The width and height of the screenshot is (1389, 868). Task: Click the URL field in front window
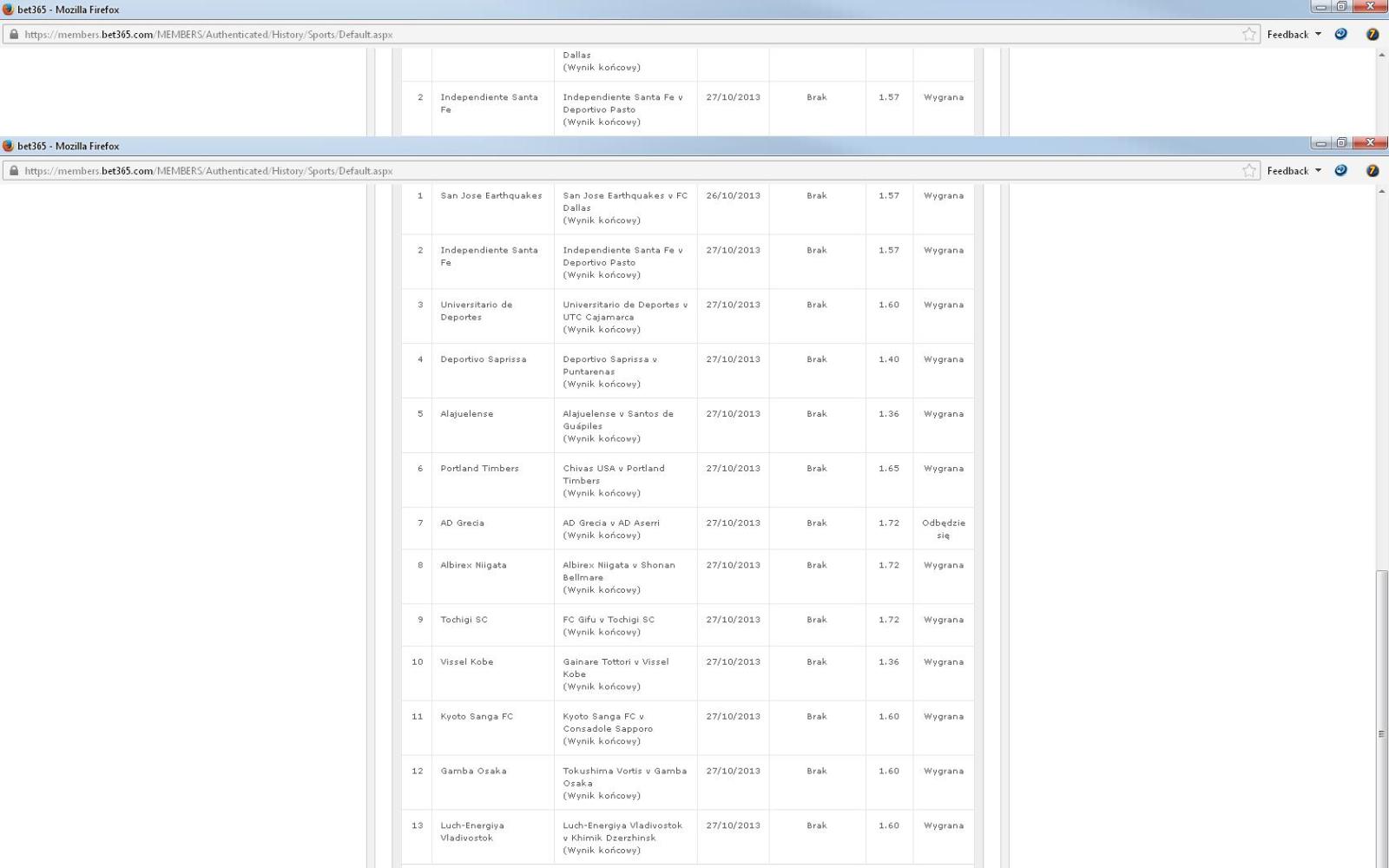(630, 171)
